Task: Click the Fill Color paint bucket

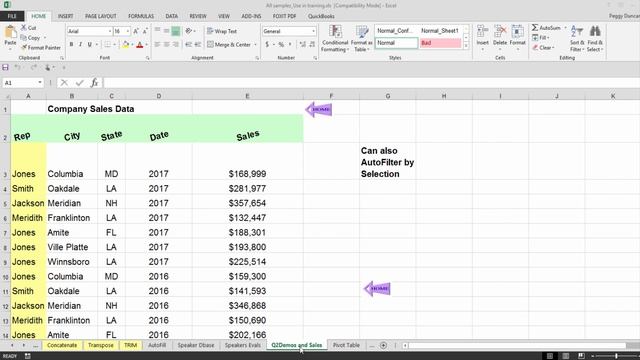Action: 125,44
